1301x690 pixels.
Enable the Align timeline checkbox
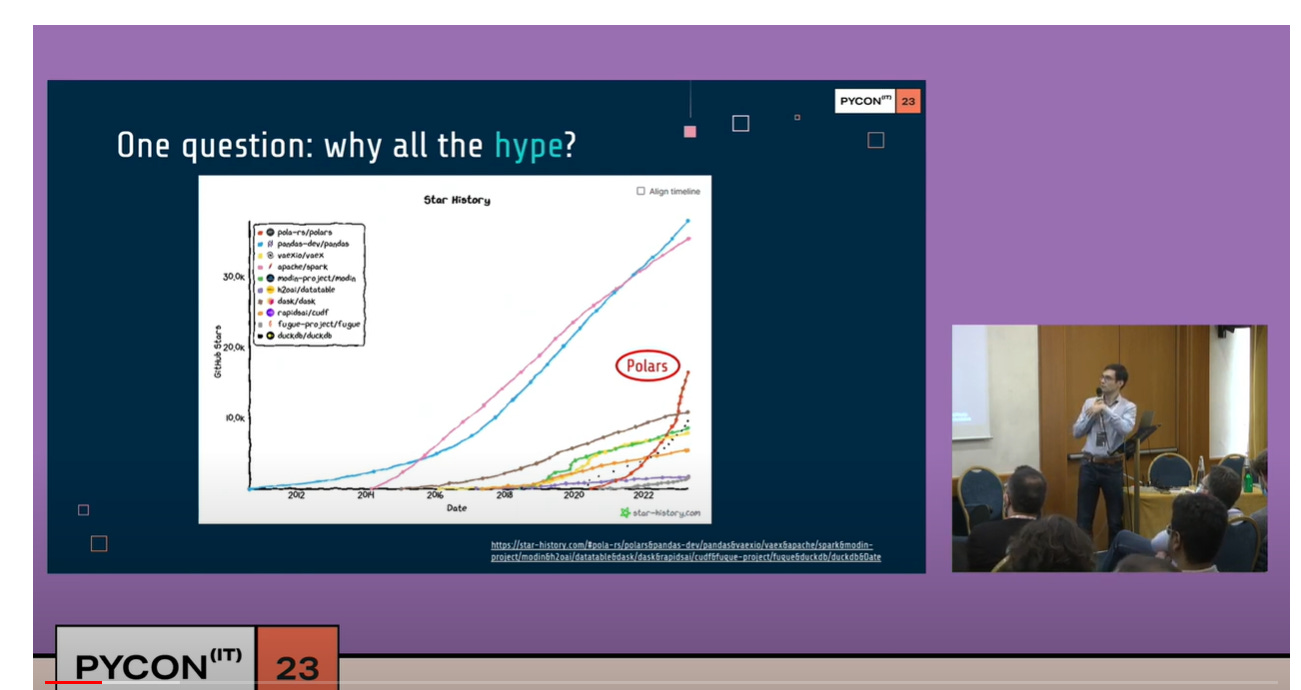641,191
